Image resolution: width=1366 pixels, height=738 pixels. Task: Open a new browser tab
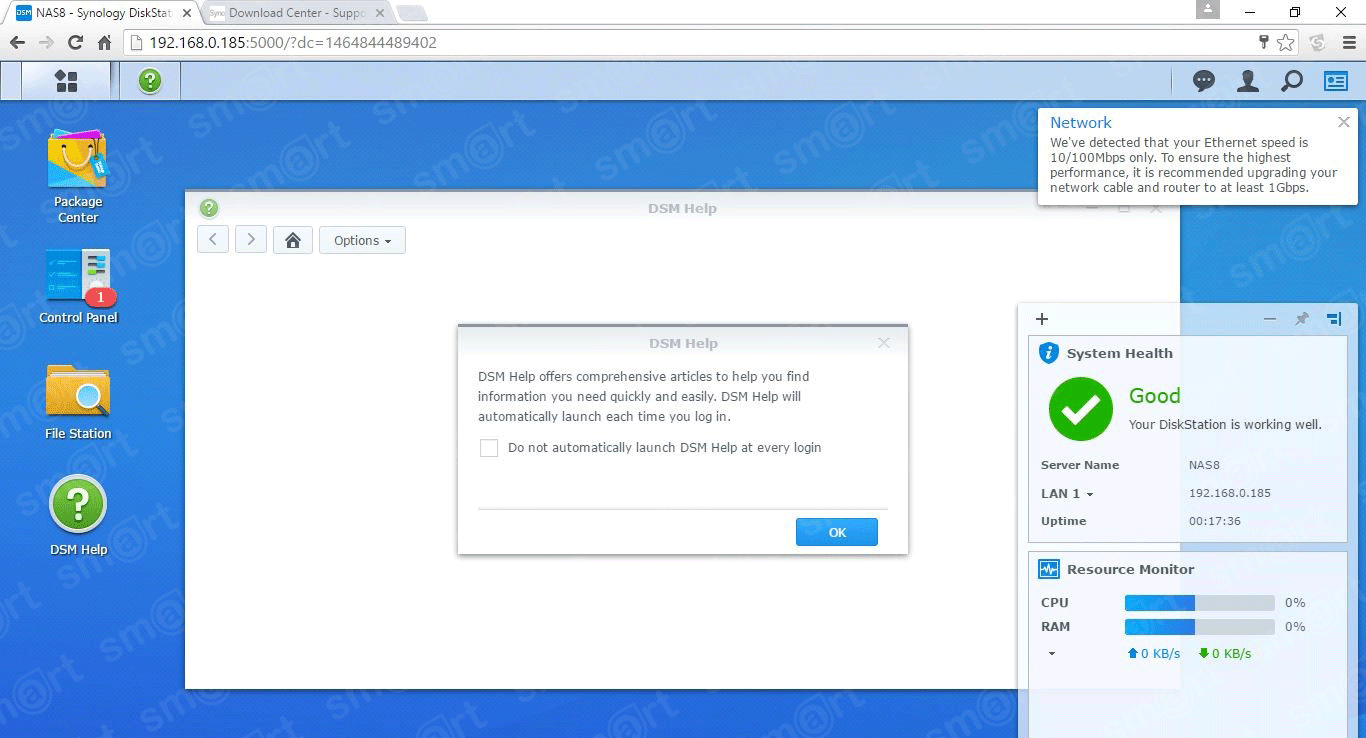coord(411,13)
